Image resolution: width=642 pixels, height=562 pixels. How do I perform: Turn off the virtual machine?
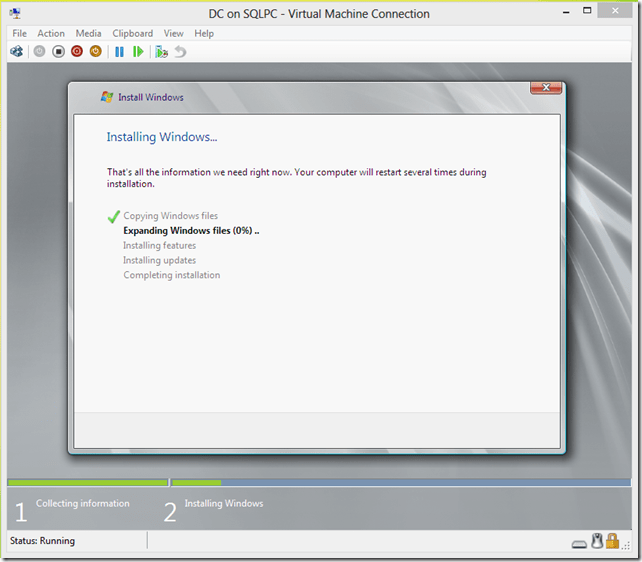(x=58, y=51)
